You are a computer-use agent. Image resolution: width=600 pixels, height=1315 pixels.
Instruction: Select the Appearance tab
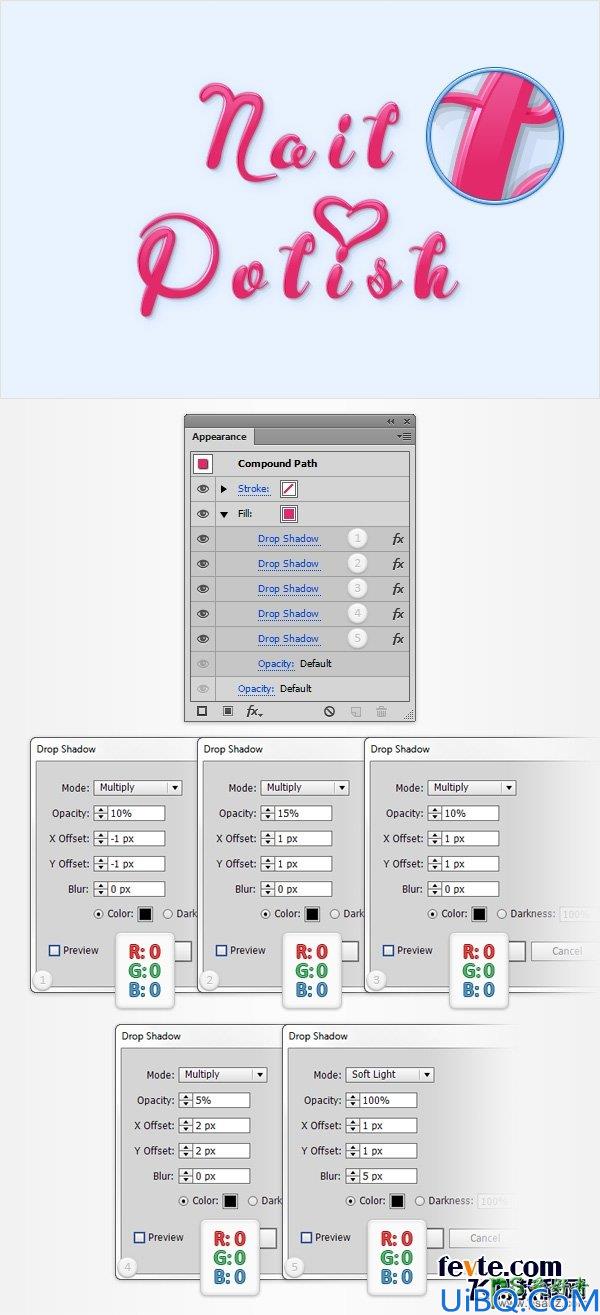pos(219,436)
